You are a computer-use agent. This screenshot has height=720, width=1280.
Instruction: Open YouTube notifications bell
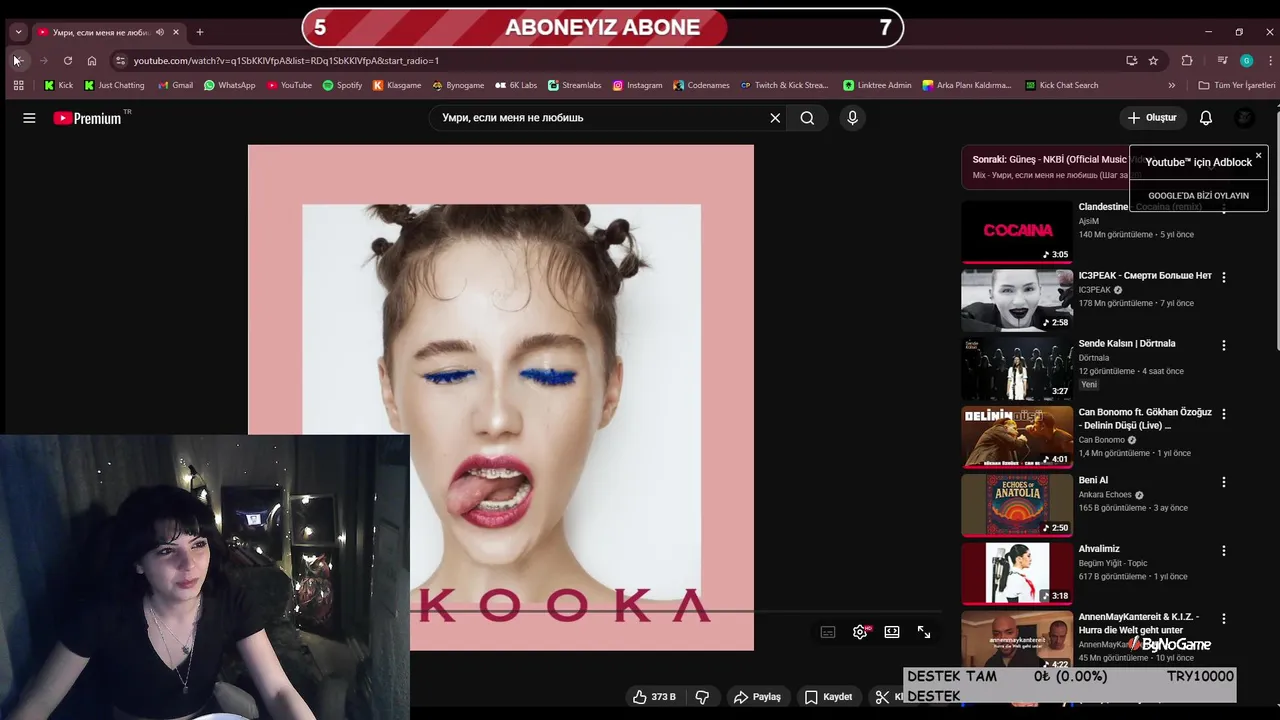click(1206, 118)
